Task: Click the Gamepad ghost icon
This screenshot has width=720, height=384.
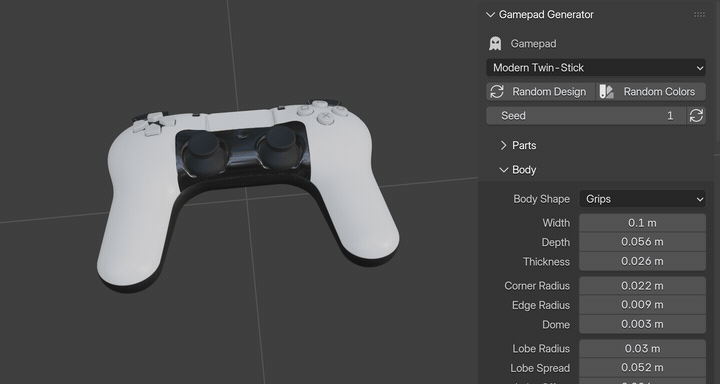Action: click(495, 44)
